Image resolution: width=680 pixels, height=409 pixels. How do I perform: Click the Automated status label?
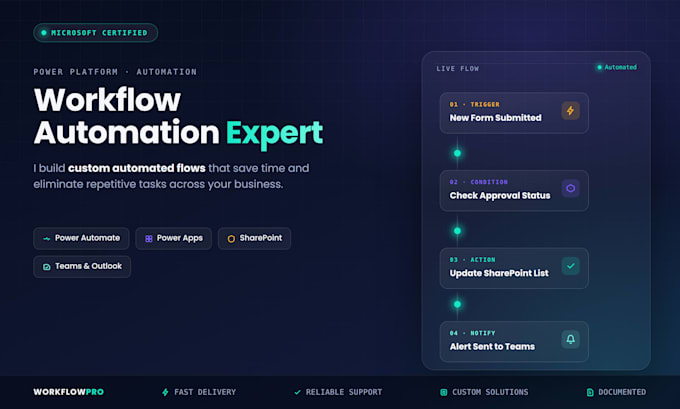[621, 67]
